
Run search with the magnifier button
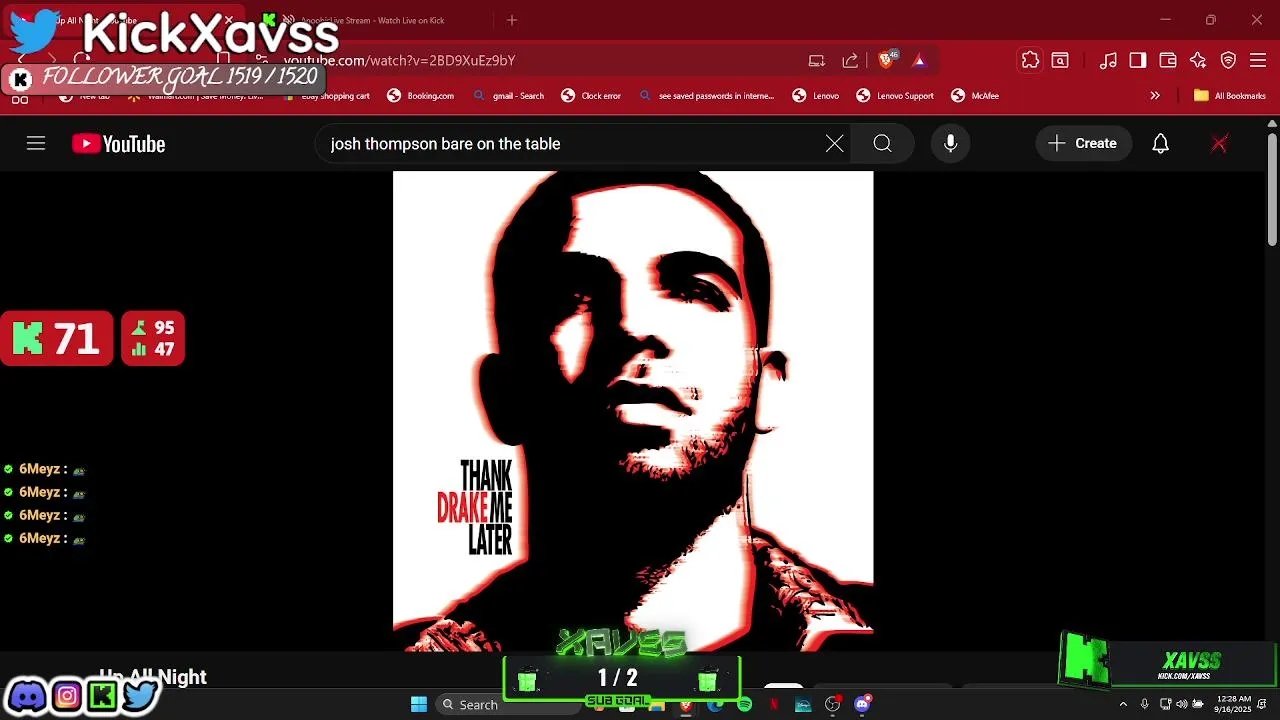[x=882, y=144]
